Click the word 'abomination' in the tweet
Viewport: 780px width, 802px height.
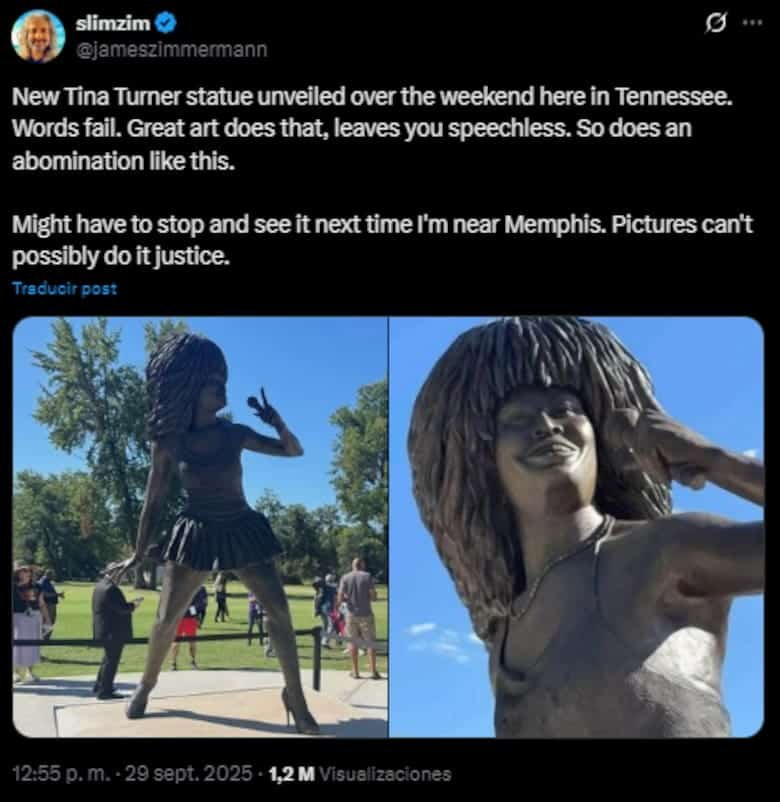[x=78, y=161]
